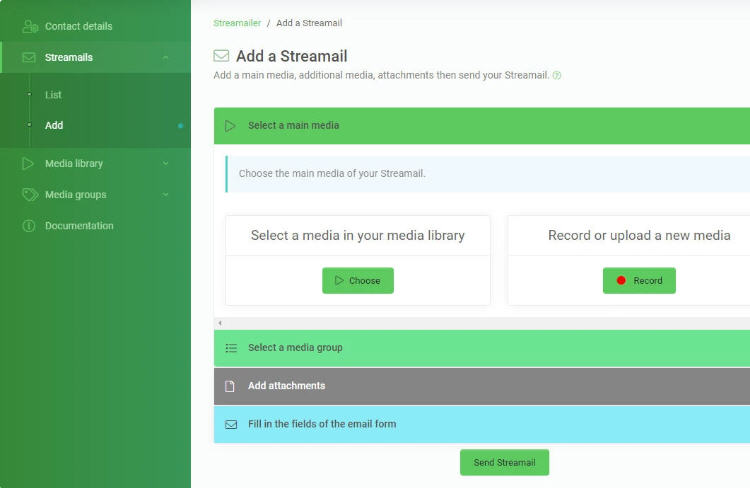Click the play icon in Select a main media header
Screen dimensions: 750x488
230,126
